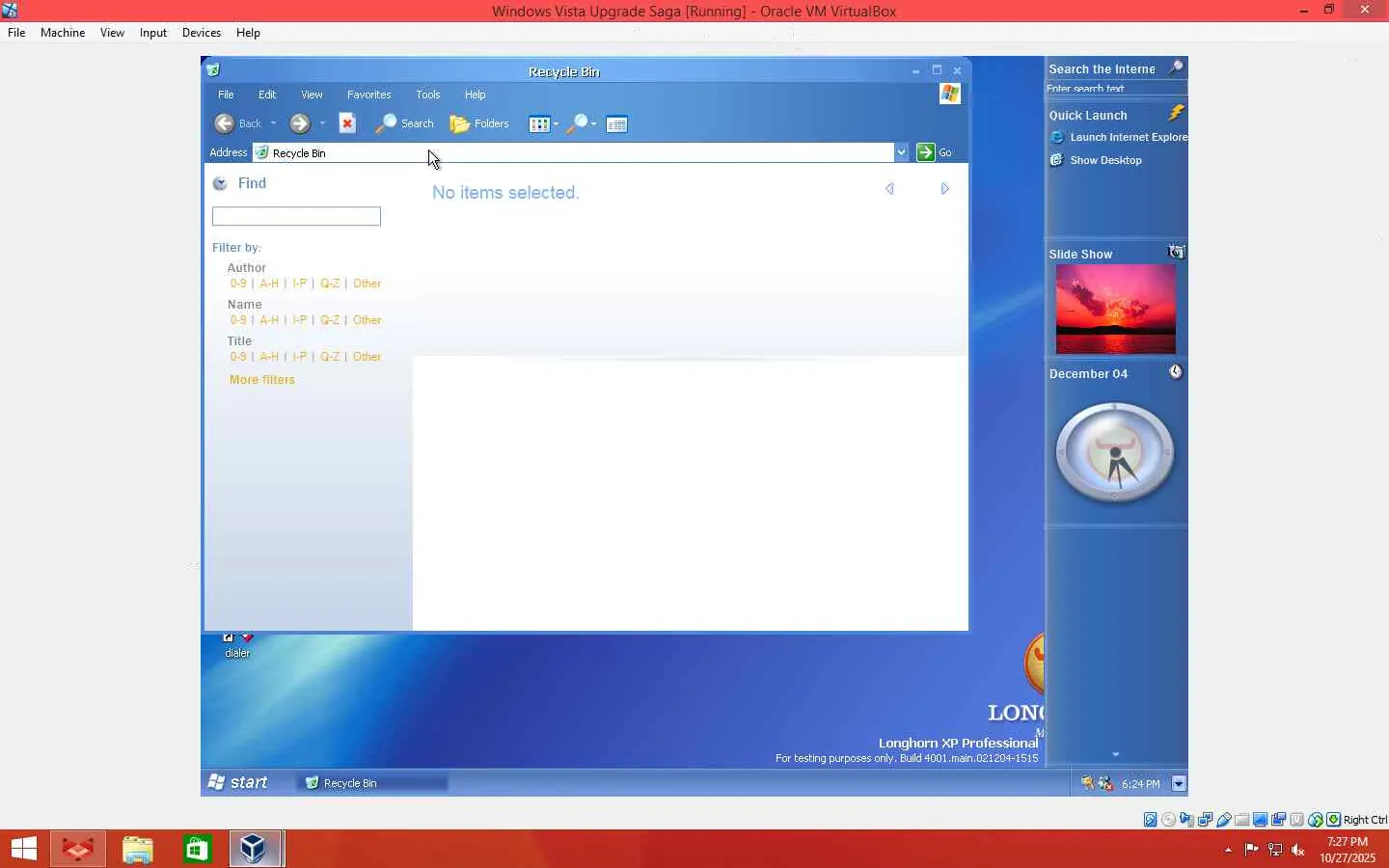Open the VirtualBox Input menu
Viewport: 1389px width, 868px height.
click(x=153, y=33)
